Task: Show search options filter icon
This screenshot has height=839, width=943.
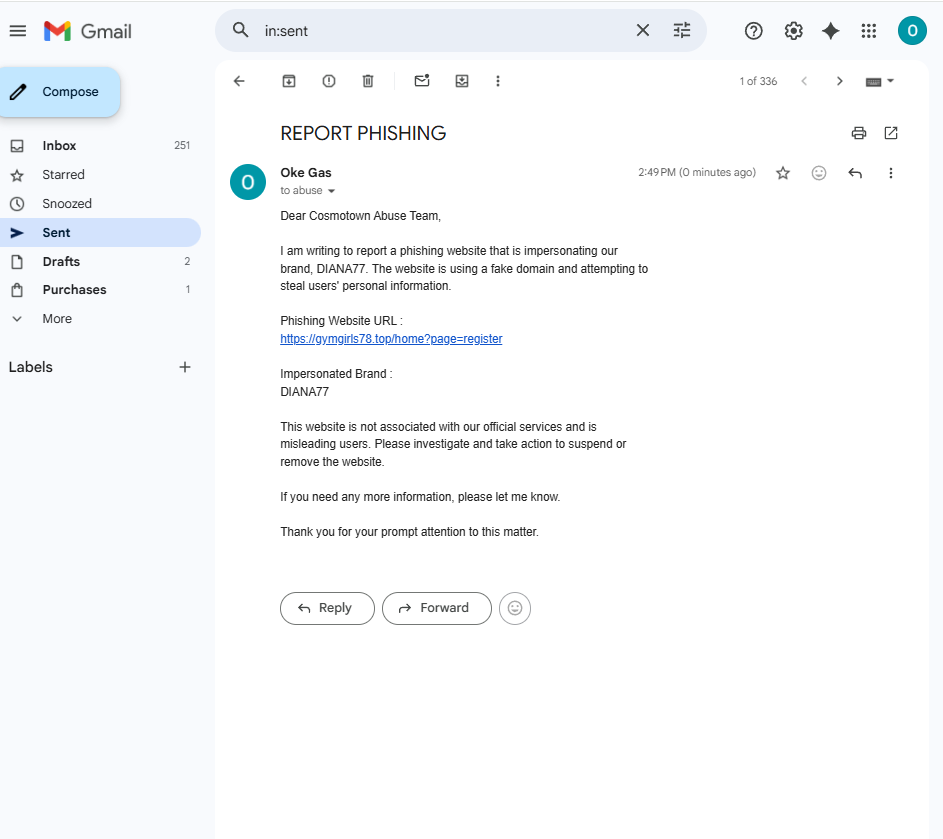Action: pyautogui.click(x=682, y=30)
